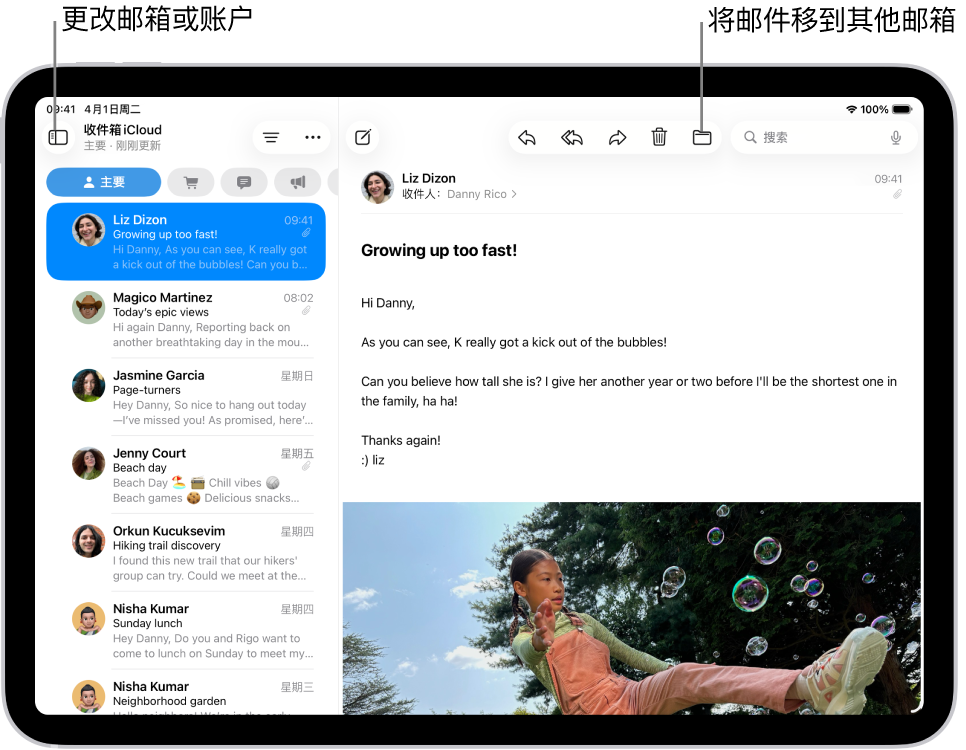The width and height of the screenshot is (966, 750).
Task: Click Wi-Fi icon in status bar
Action: 851,109
